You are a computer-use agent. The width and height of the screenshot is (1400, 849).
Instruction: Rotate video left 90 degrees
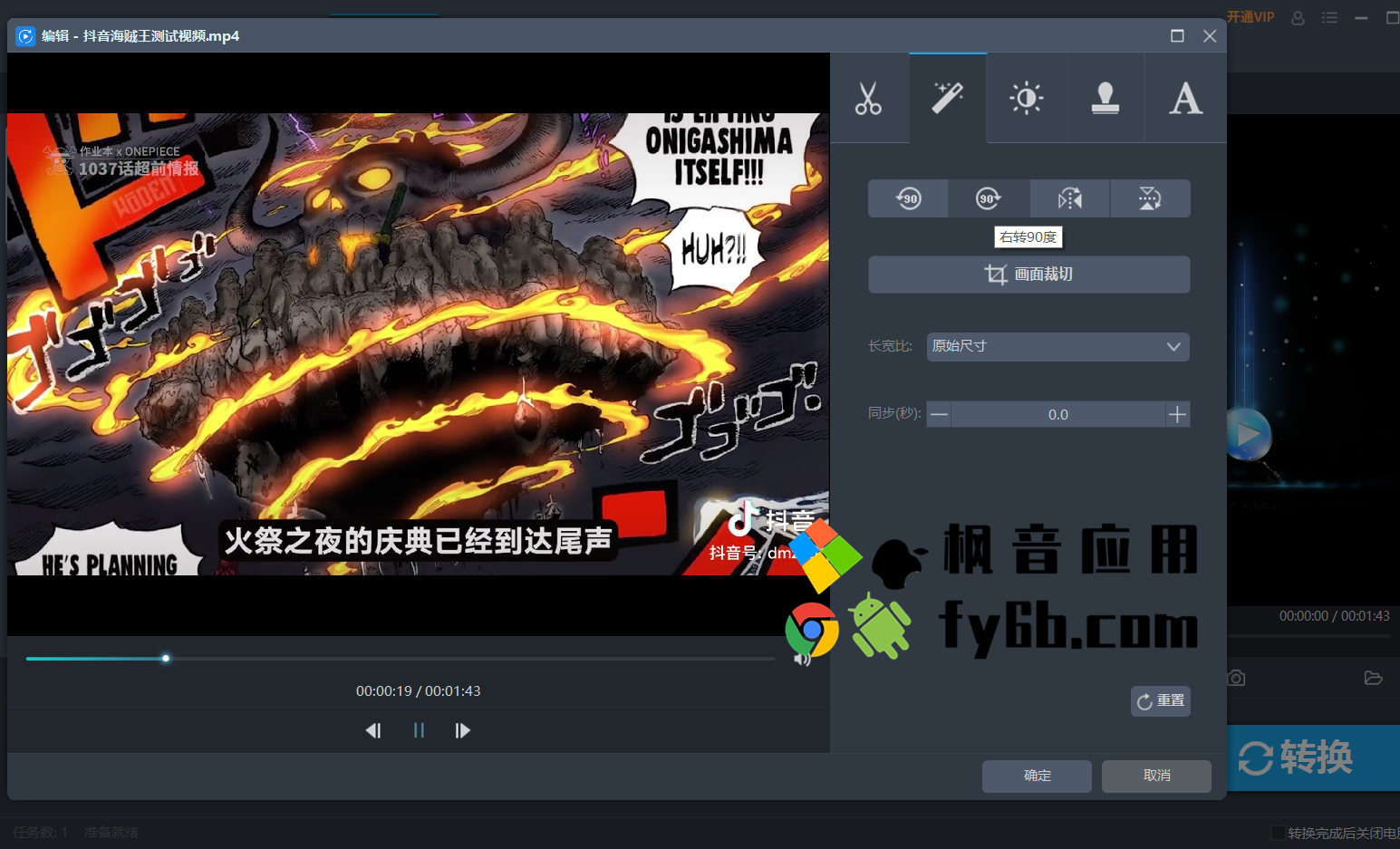pyautogui.click(x=908, y=198)
